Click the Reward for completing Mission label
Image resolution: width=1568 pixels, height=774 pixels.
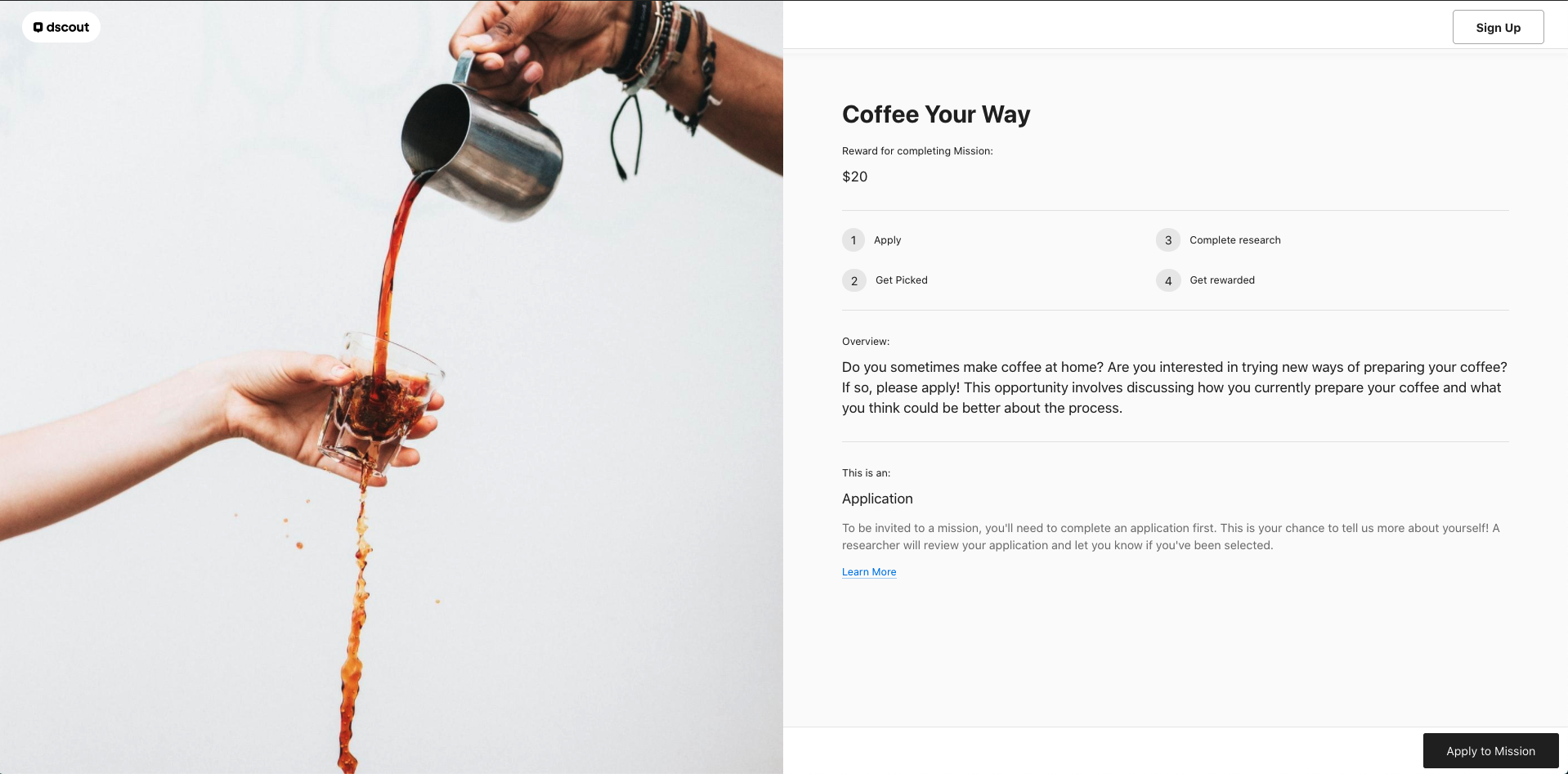coord(917,151)
